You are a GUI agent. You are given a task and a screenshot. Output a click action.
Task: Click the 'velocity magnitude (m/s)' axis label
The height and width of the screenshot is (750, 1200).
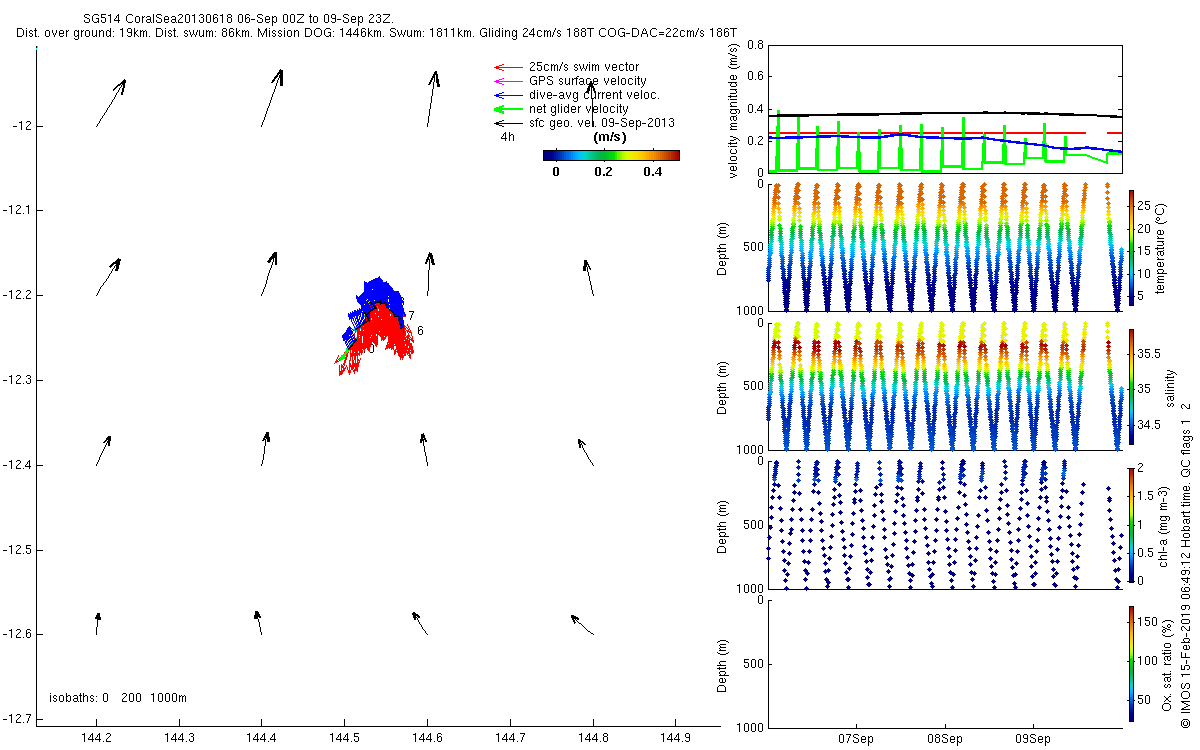[734, 110]
